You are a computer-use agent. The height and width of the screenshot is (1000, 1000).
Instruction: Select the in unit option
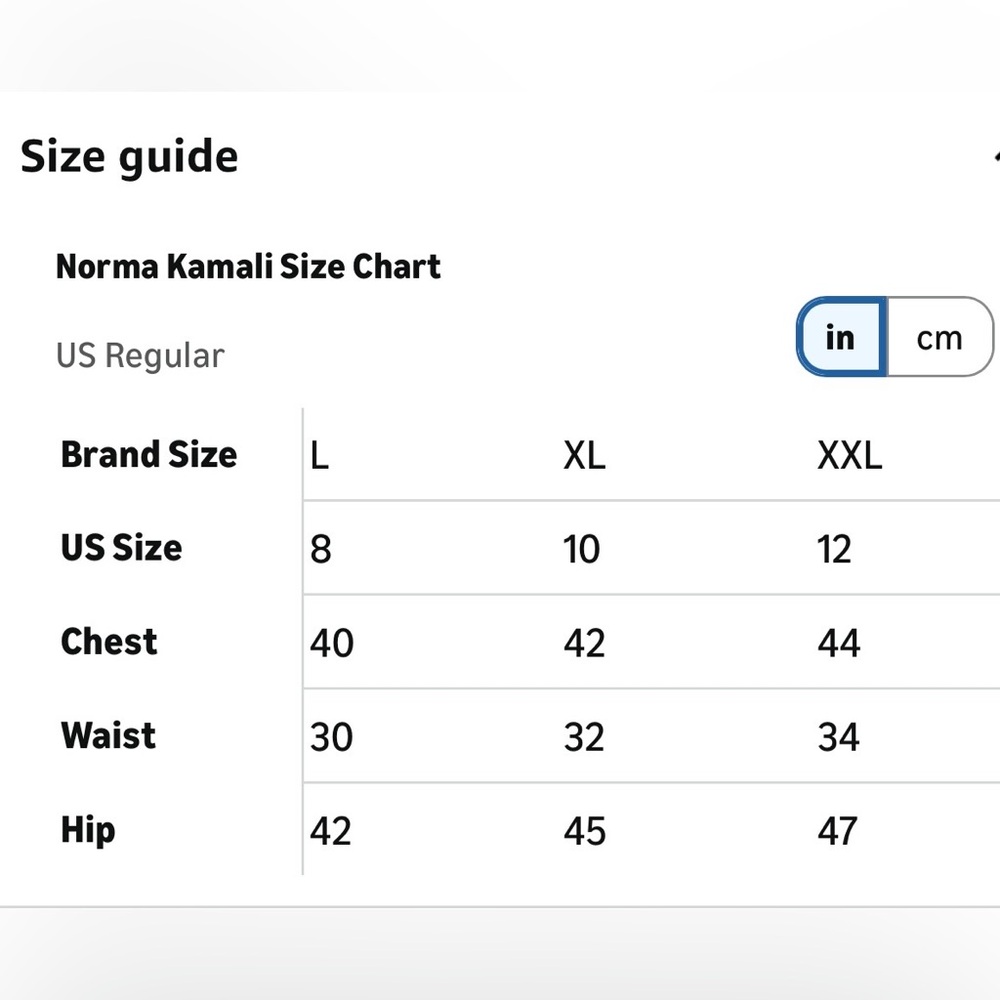coord(841,337)
